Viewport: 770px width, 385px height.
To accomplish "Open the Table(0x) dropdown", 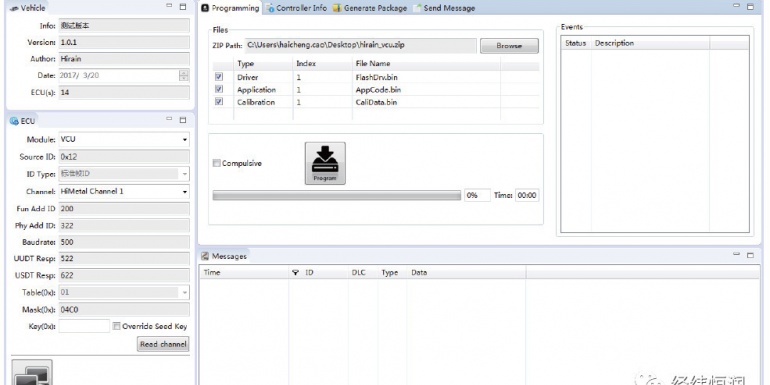I will [x=185, y=293].
